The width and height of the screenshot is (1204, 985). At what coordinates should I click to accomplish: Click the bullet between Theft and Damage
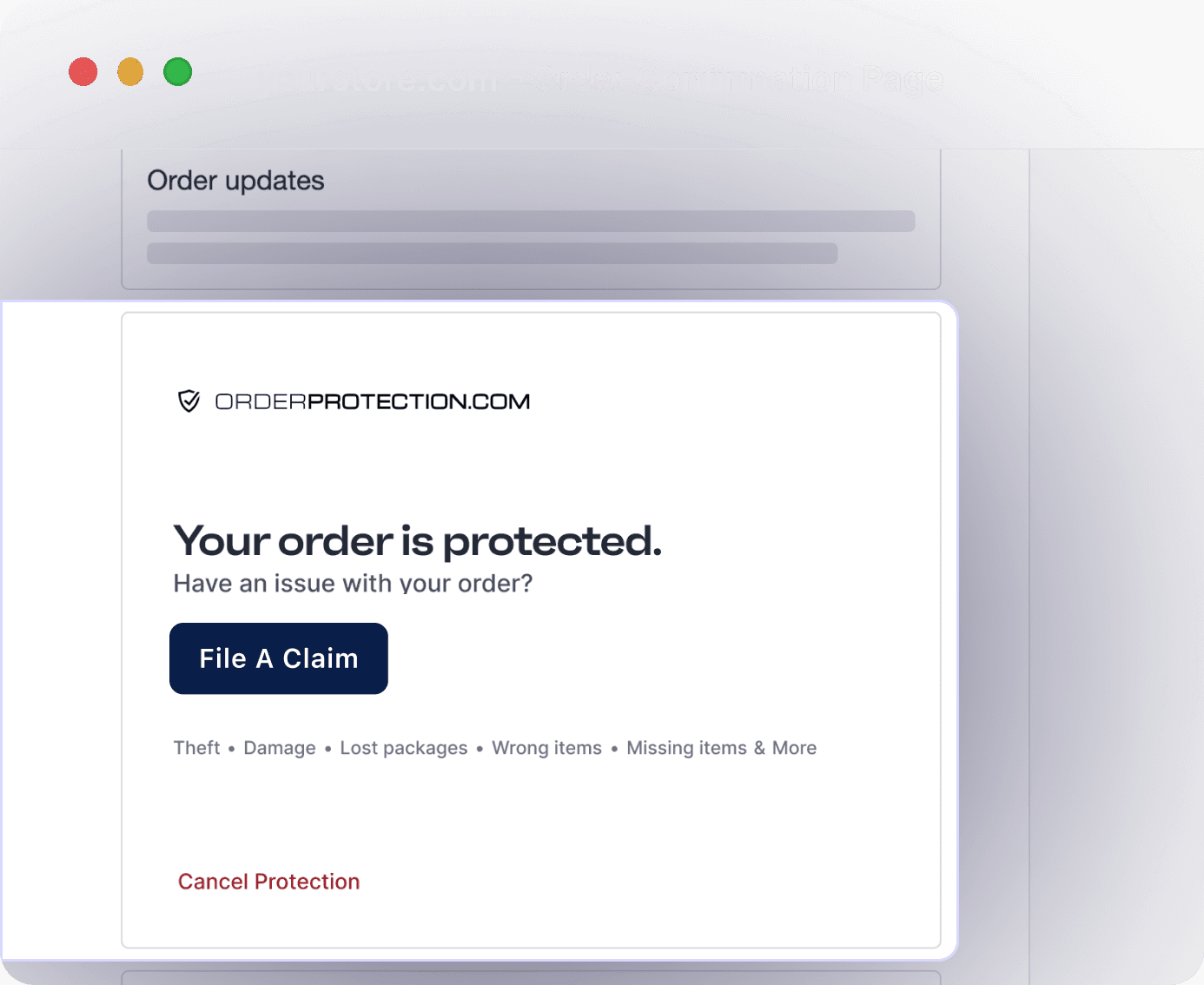click(230, 748)
